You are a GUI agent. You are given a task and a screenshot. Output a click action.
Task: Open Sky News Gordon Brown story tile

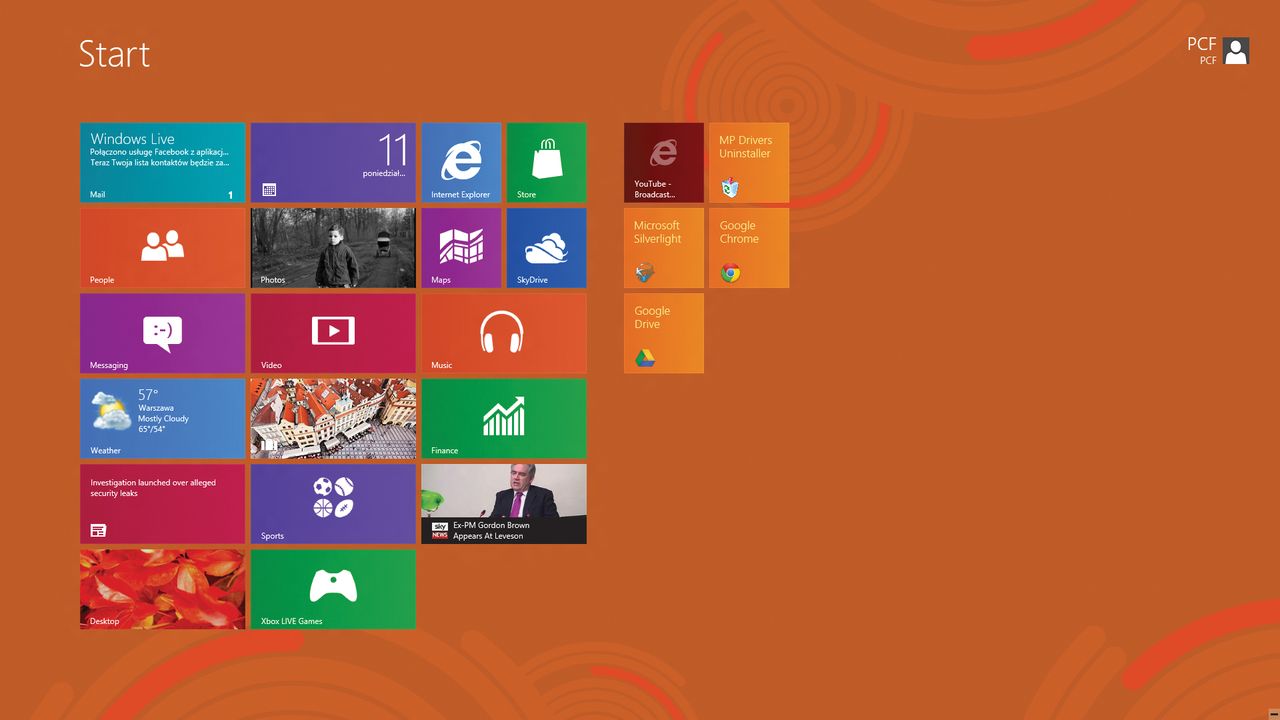(504, 504)
